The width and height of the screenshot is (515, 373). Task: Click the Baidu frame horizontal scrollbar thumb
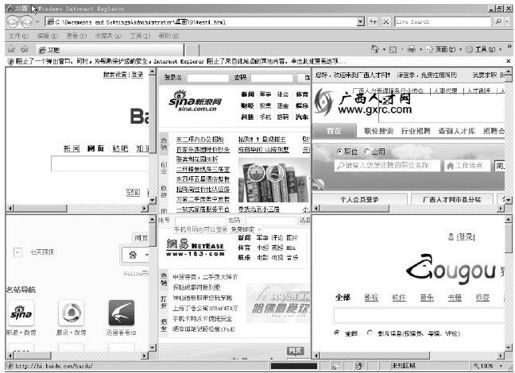tap(40, 208)
